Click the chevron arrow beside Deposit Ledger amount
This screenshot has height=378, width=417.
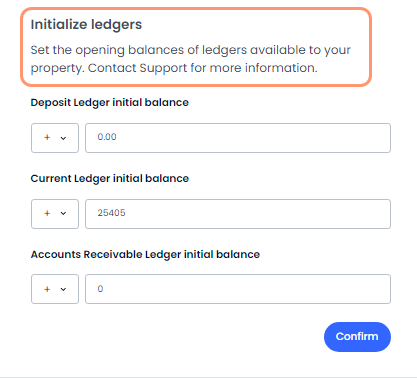coord(63,138)
